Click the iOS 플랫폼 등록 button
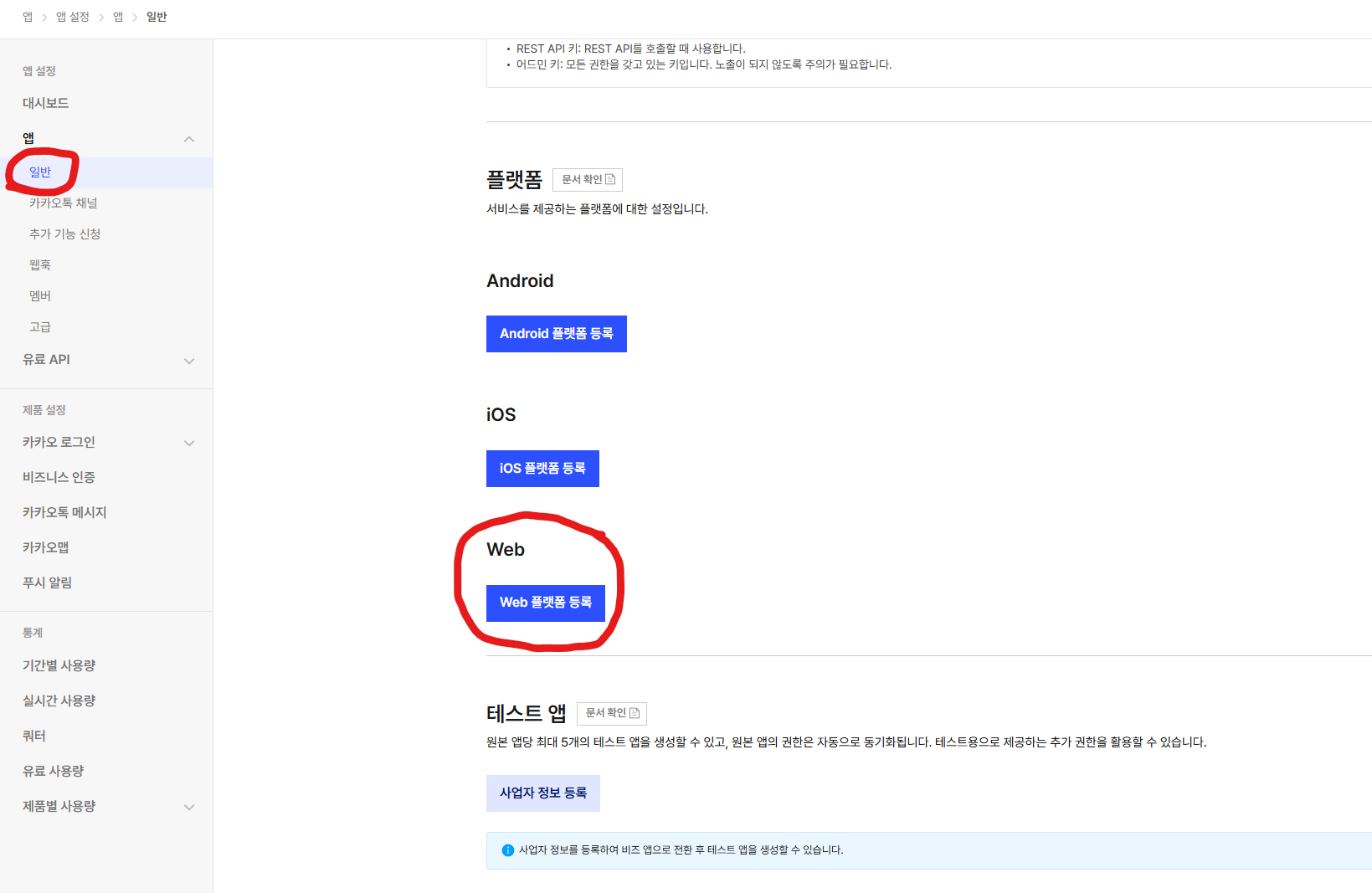This screenshot has width=1372, height=893. click(542, 469)
